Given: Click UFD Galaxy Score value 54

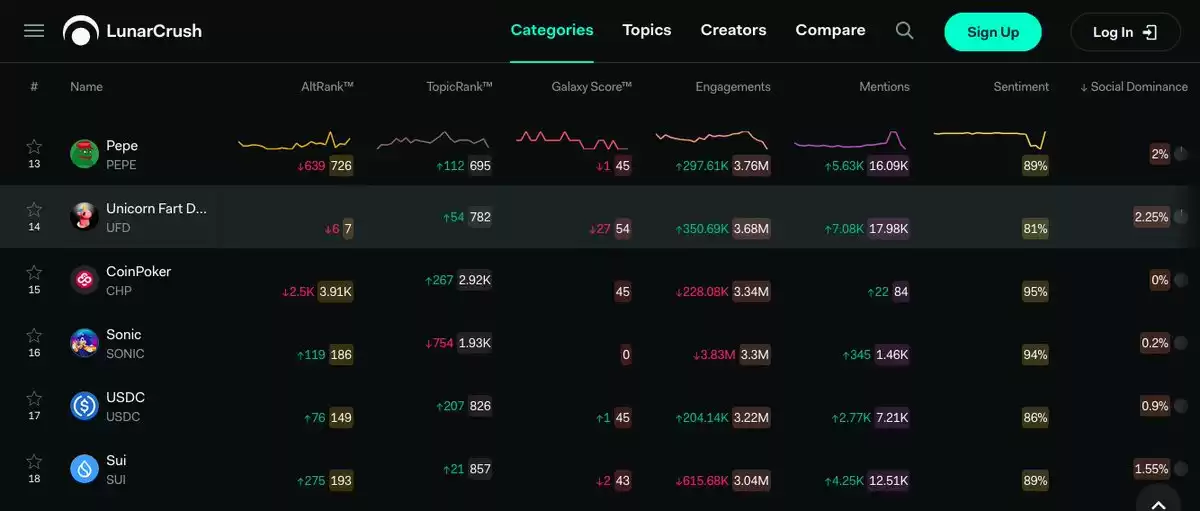Looking at the screenshot, I should [623, 229].
